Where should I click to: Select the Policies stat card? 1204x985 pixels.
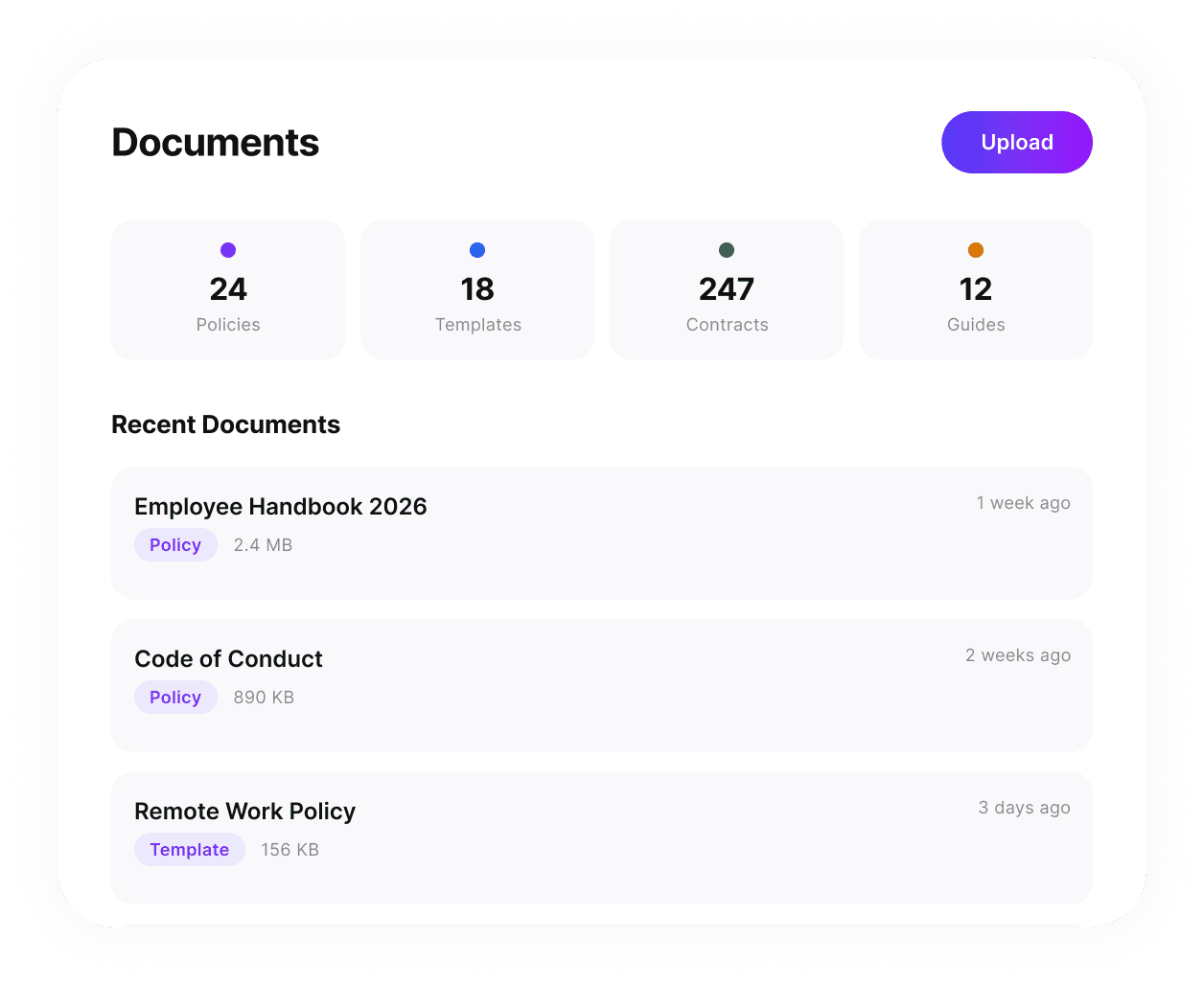pyautogui.click(x=228, y=289)
